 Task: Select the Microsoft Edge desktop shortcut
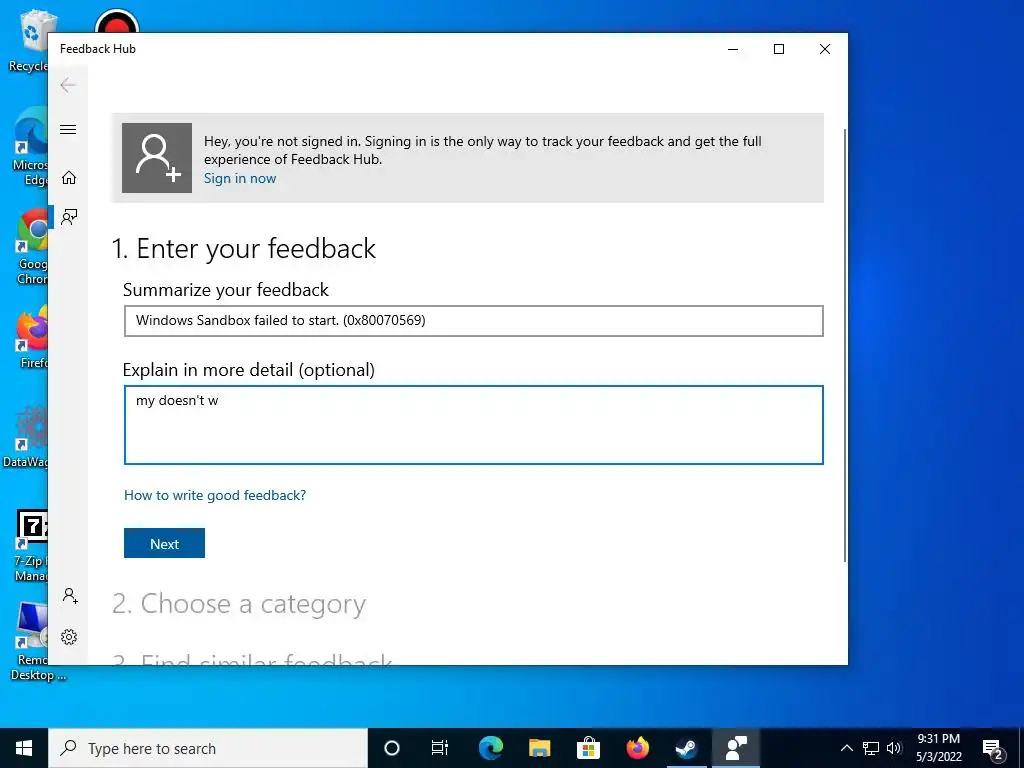(x=30, y=148)
